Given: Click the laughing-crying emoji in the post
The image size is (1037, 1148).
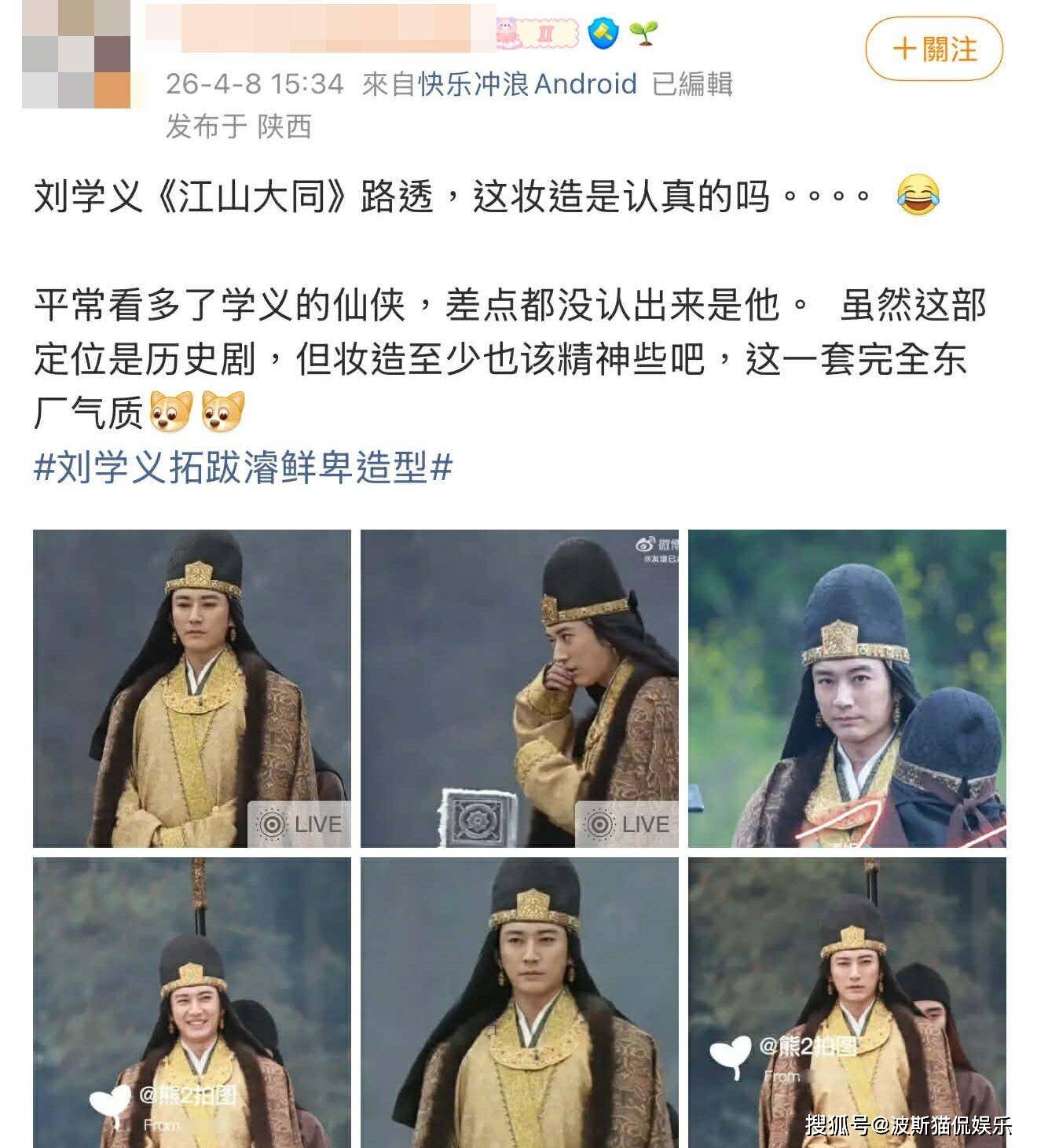Looking at the screenshot, I should pyautogui.click(x=918, y=195).
